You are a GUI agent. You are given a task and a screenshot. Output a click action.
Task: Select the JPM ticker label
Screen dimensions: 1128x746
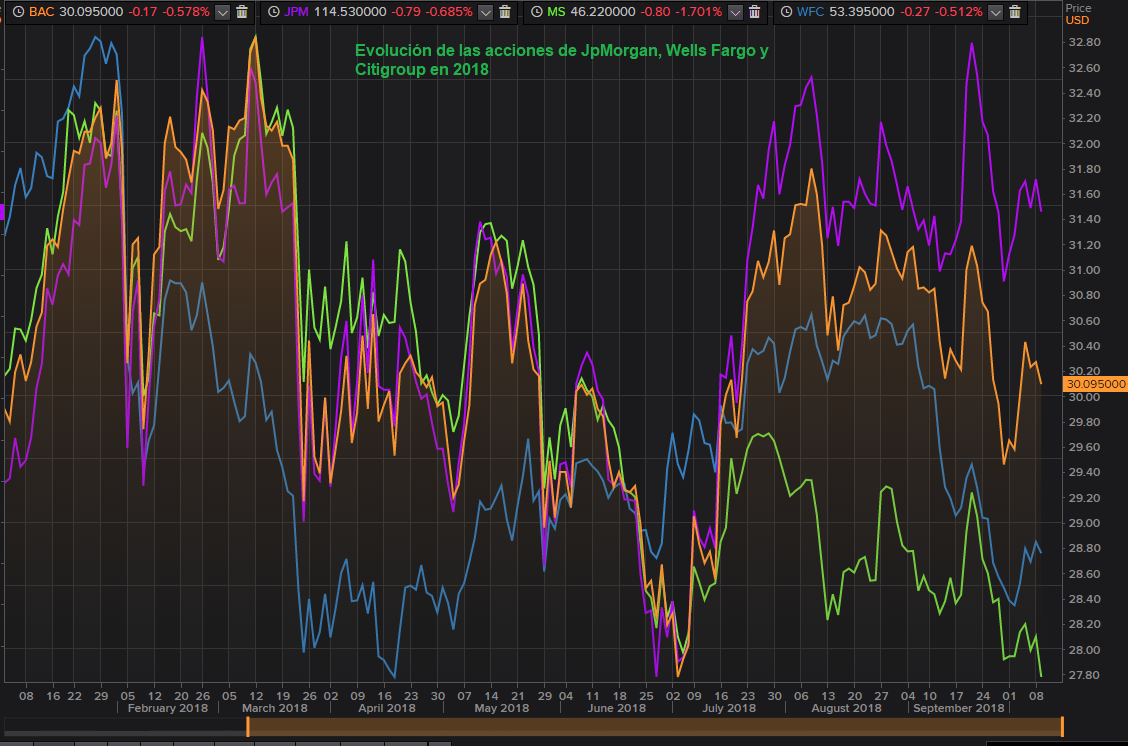tap(296, 12)
